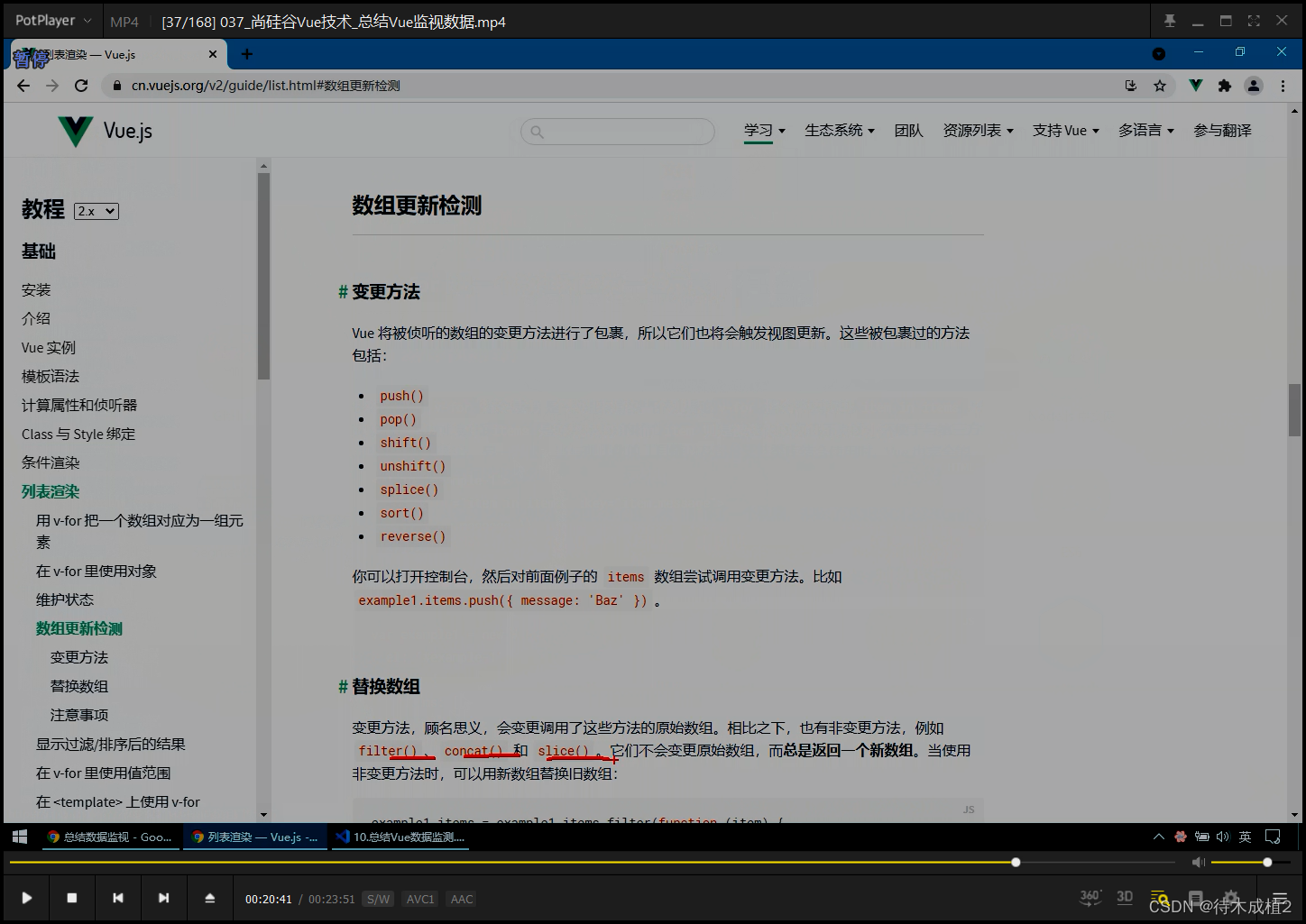This screenshot has width=1306, height=924.
Task: Click the Vue.js logo
Action: (105, 131)
